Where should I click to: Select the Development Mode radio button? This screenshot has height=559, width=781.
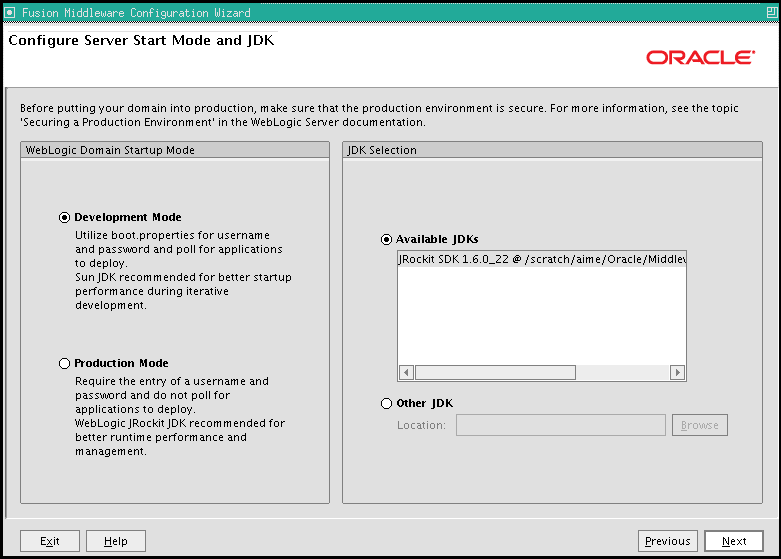(x=64, y=217)
